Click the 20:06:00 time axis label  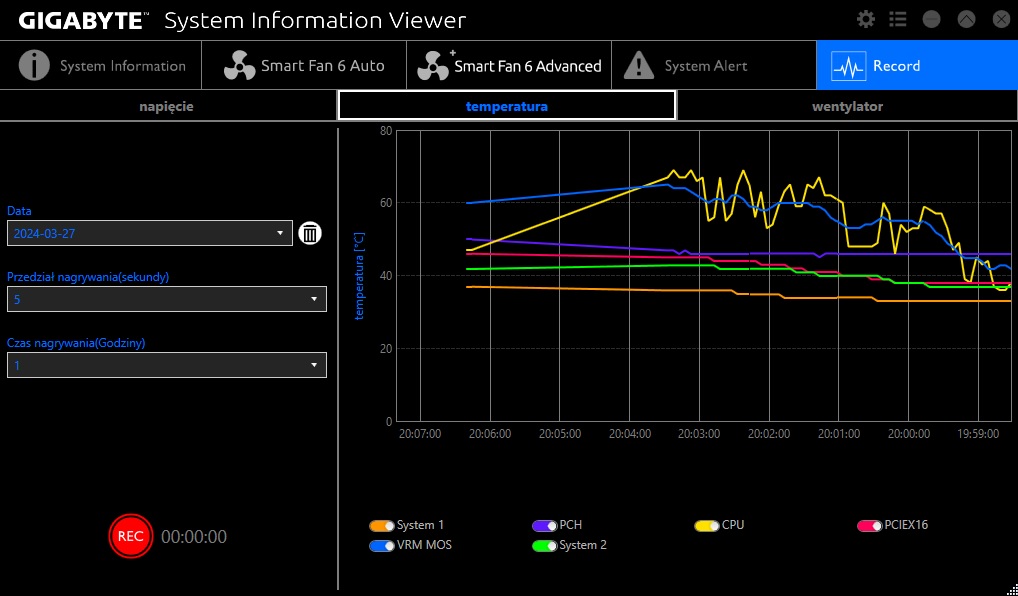(490, 434)
